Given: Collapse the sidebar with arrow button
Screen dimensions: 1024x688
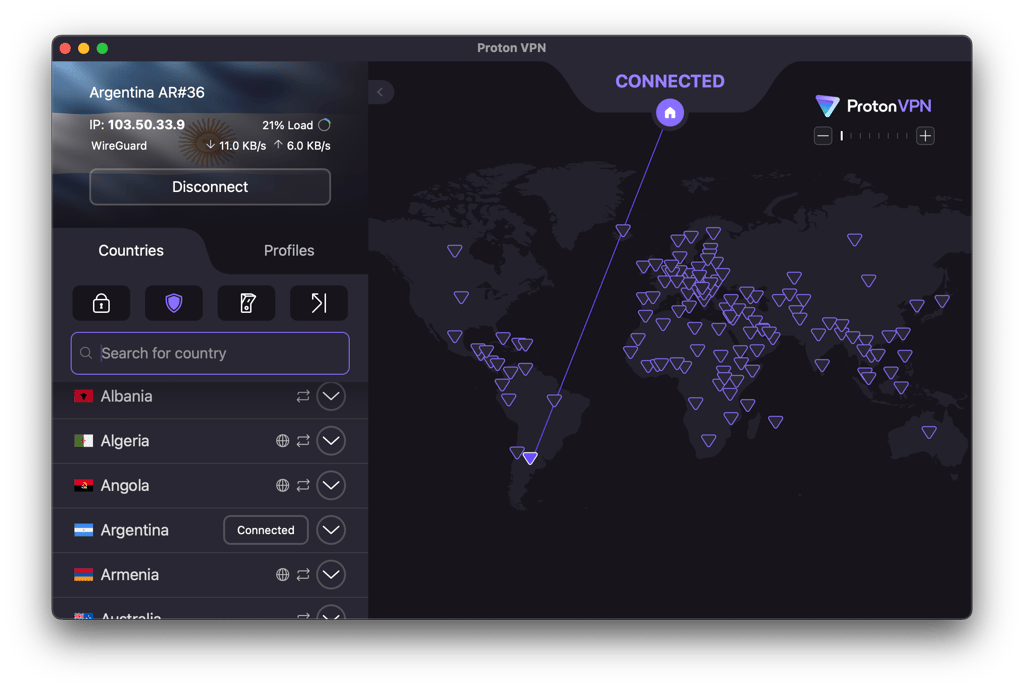Looking at the screenshot, I should [381, 92].
